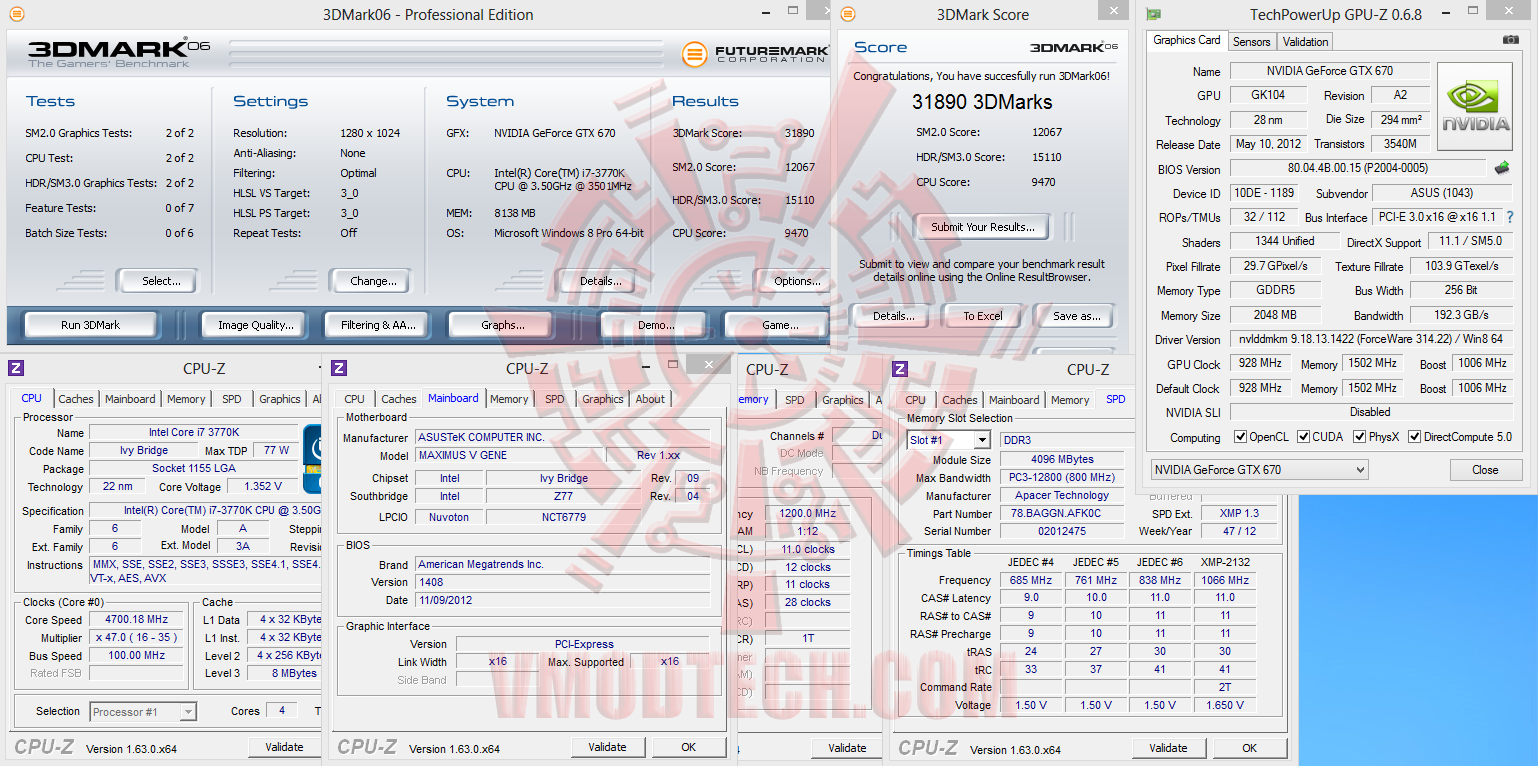Click Change... under the Settings section
The height and width of the screenshot is (766, 1538).
point(373,281)
